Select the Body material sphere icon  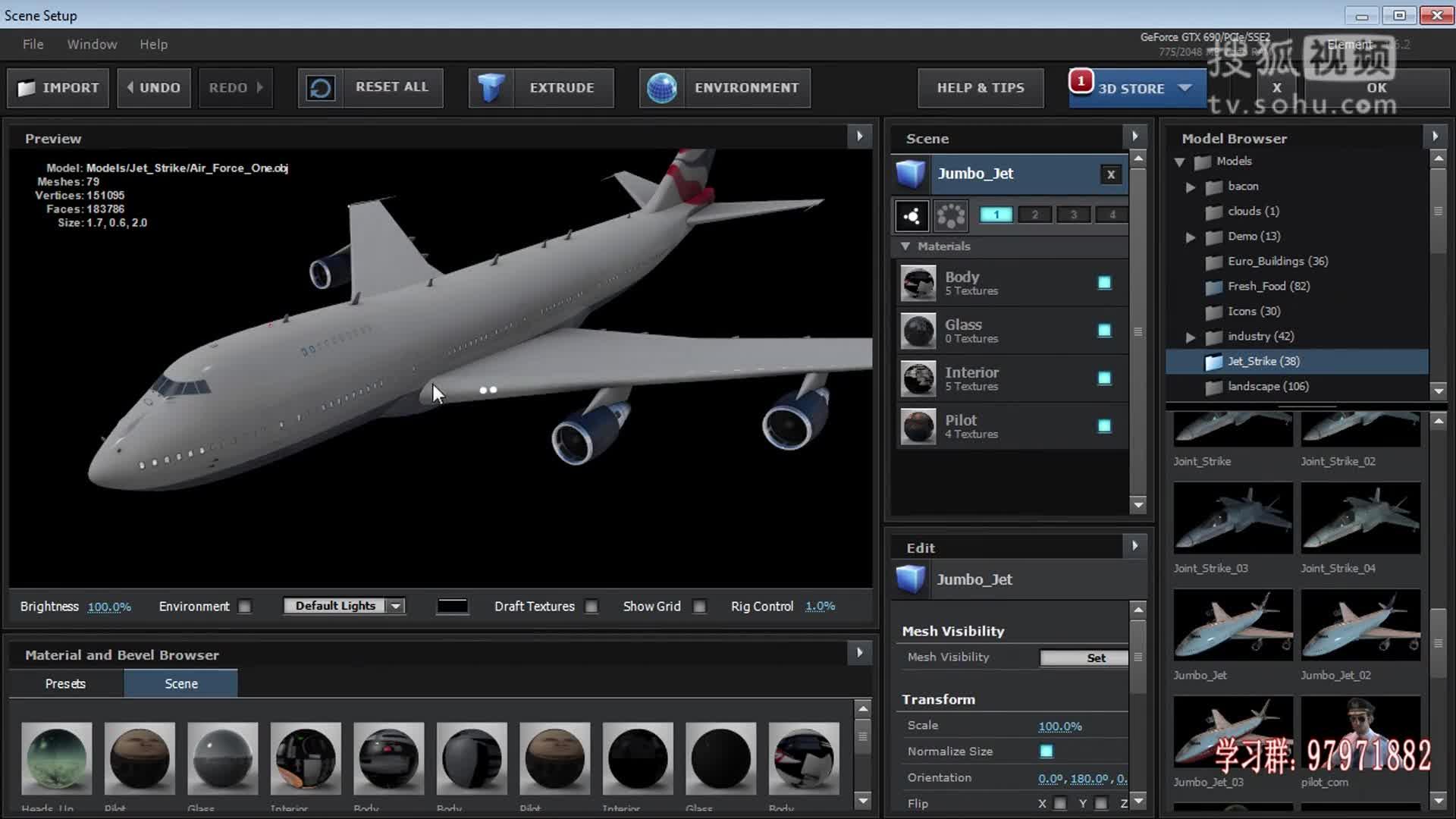pos(918,284)
